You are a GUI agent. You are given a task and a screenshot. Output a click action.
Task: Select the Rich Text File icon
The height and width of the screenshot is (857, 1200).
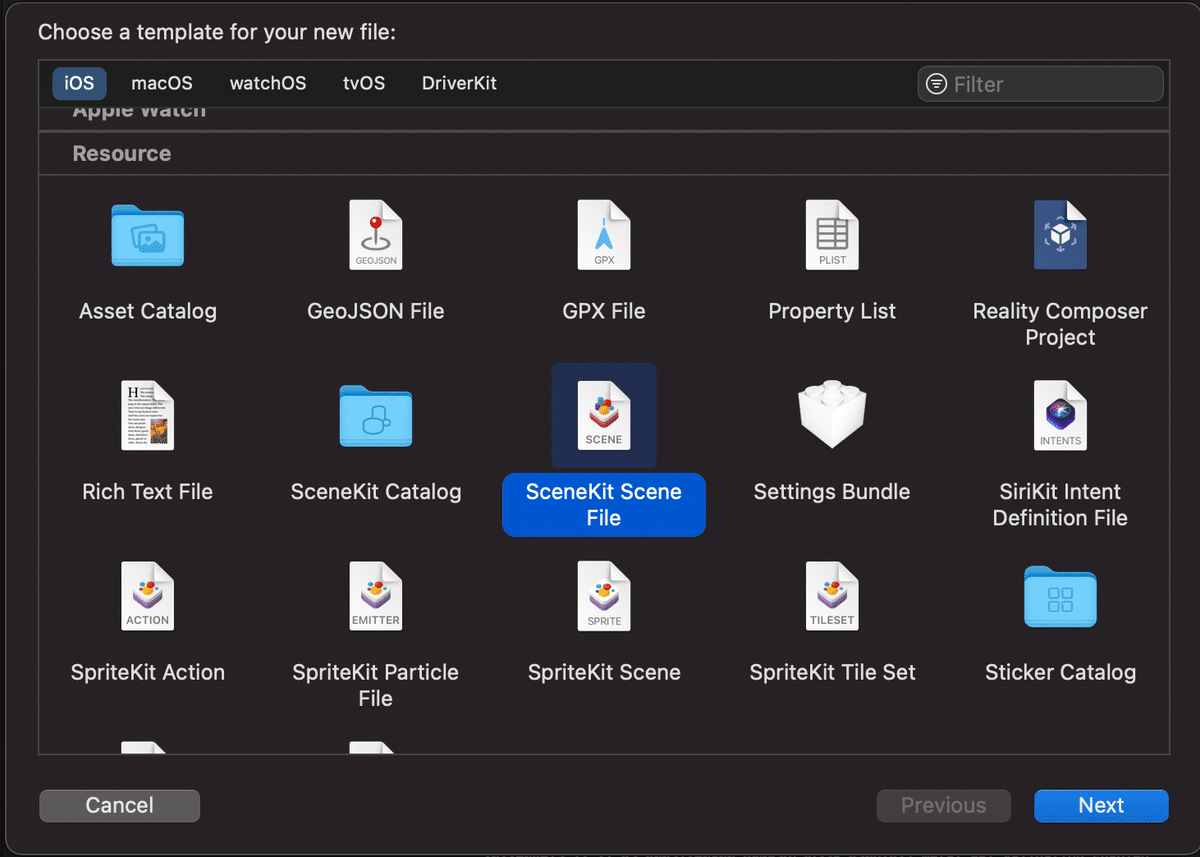(x=147, y=414)
